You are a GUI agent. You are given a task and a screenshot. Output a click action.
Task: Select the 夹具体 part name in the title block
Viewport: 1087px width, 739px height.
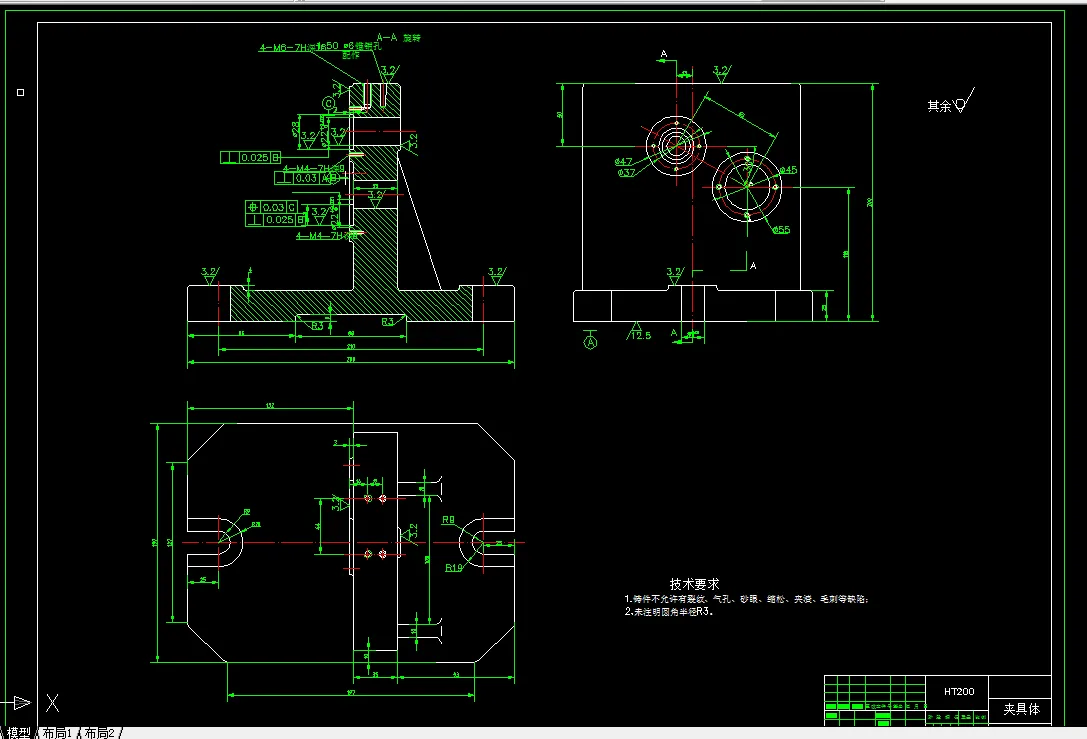[x=1022, y=709]
